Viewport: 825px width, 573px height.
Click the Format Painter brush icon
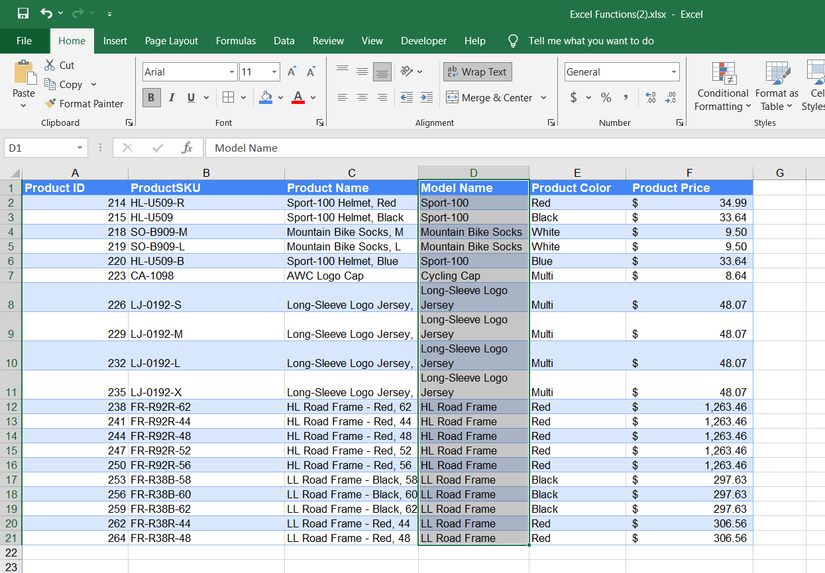click(50, 104)
